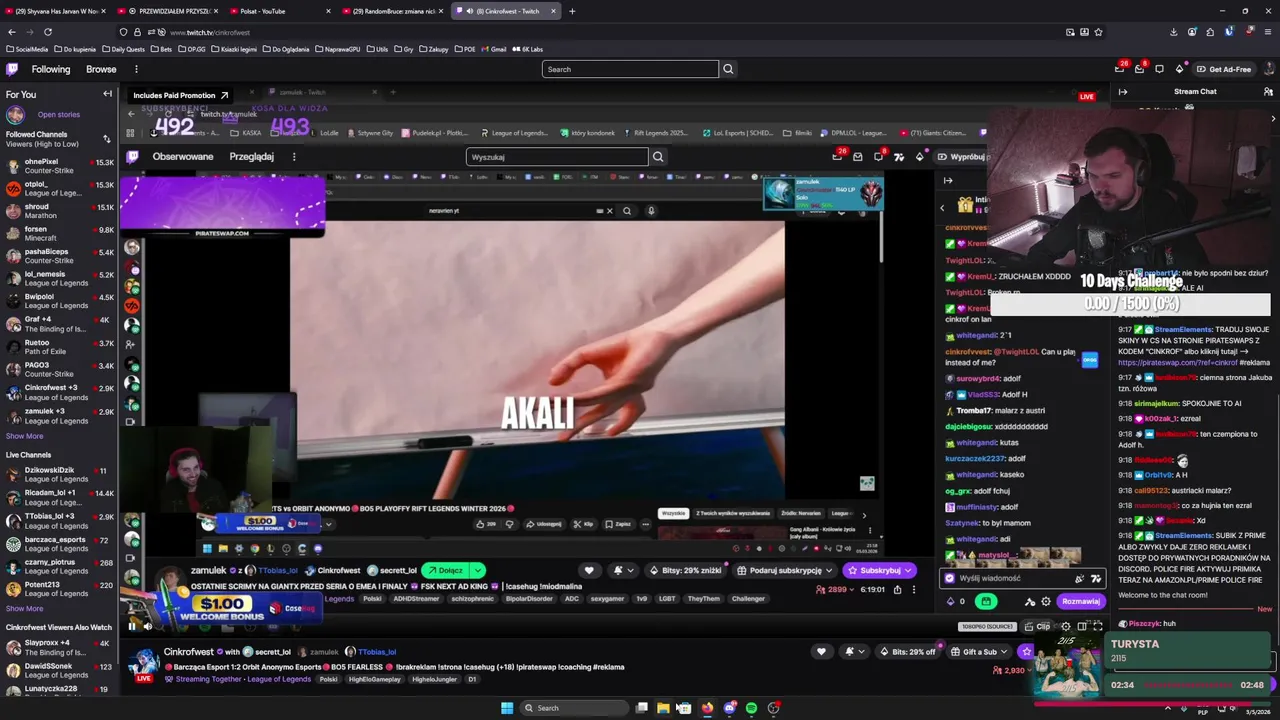Open Spotify from the taskbar
The image size is (1280, 720).
[751, 708]
